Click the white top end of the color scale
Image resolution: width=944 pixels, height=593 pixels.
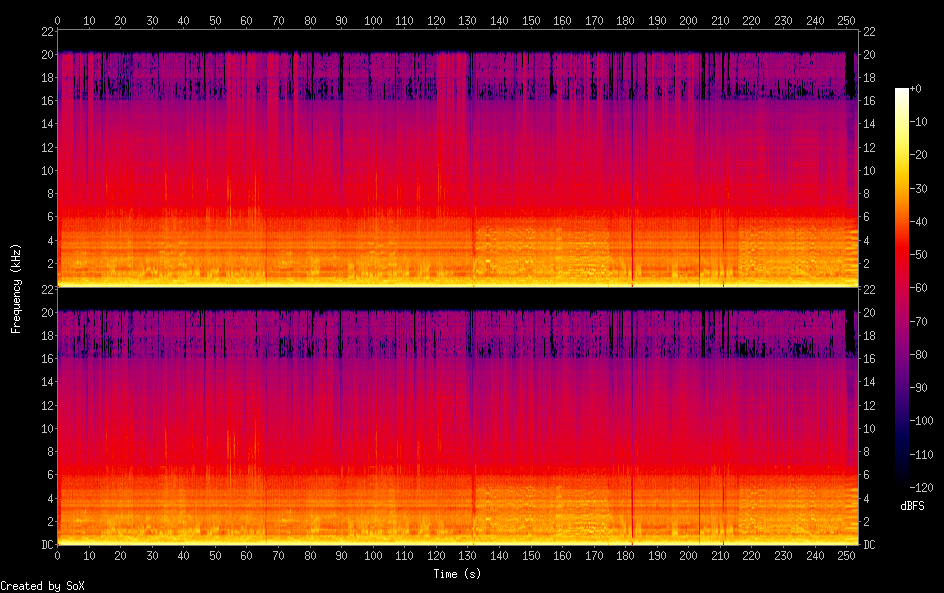[902, 91]
